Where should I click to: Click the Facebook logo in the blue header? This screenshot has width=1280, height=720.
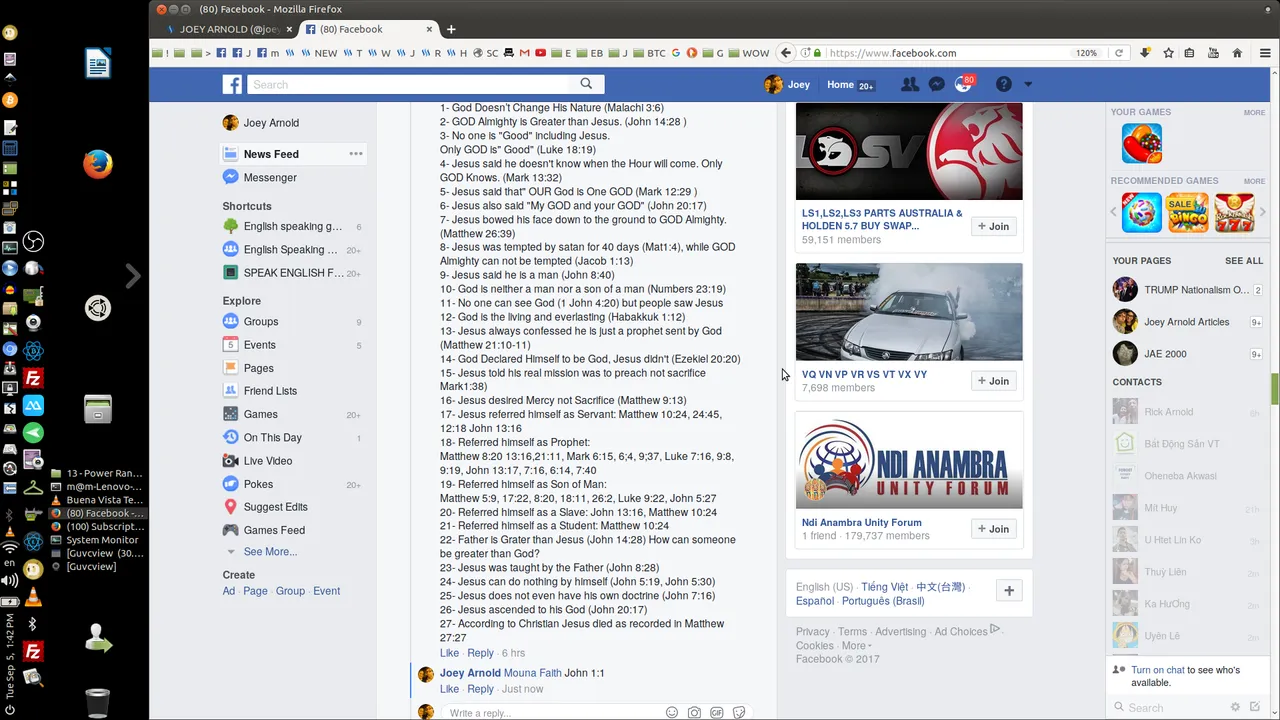(232, 85)
